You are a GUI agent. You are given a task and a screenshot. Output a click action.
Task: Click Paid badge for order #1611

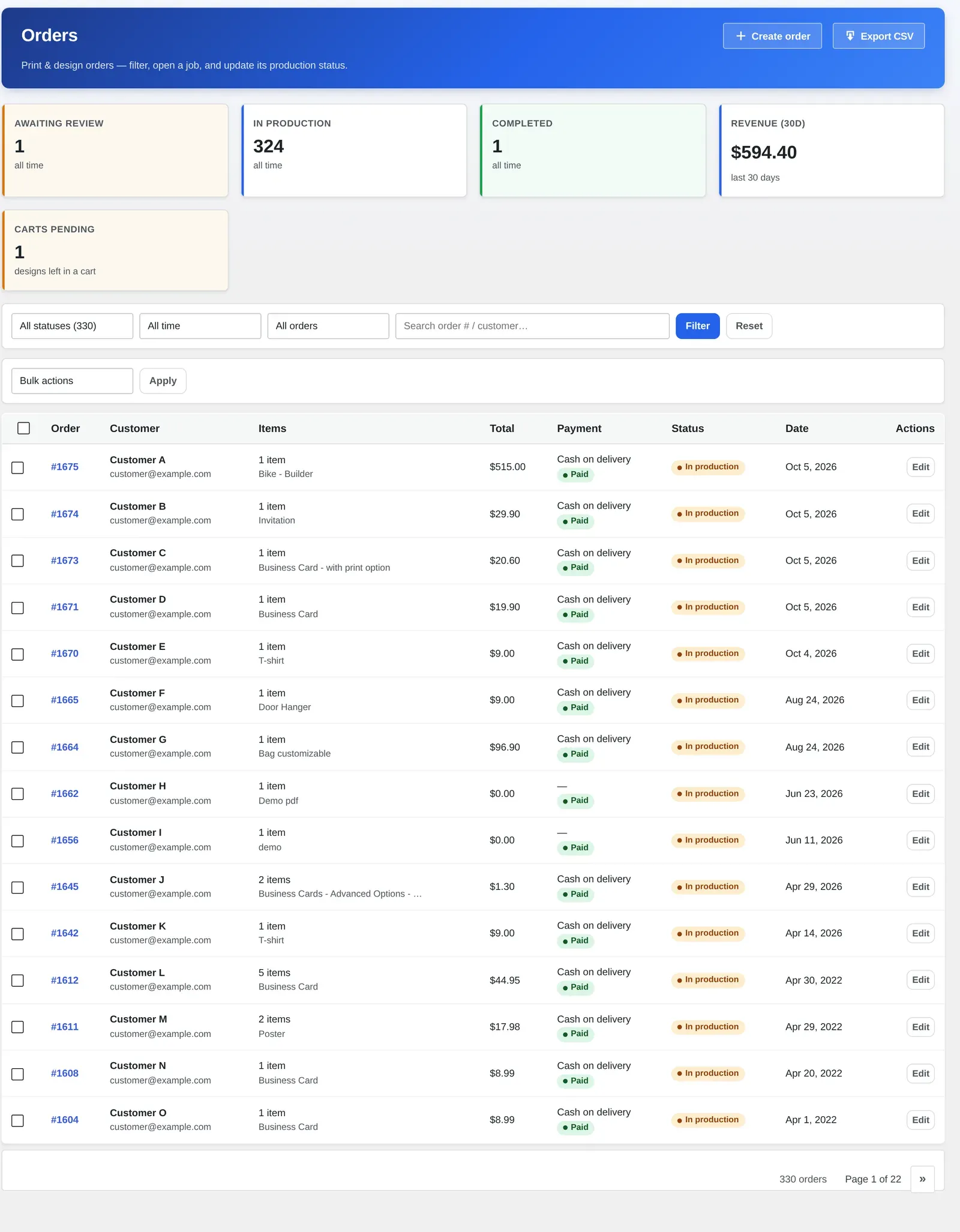point(575,1033)
